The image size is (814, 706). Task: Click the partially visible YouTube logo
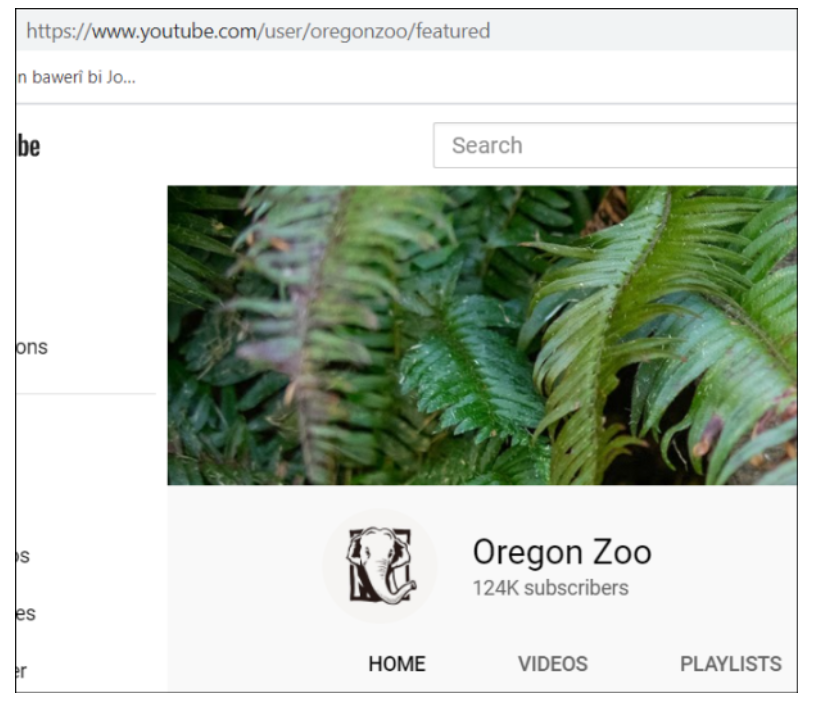28,146
